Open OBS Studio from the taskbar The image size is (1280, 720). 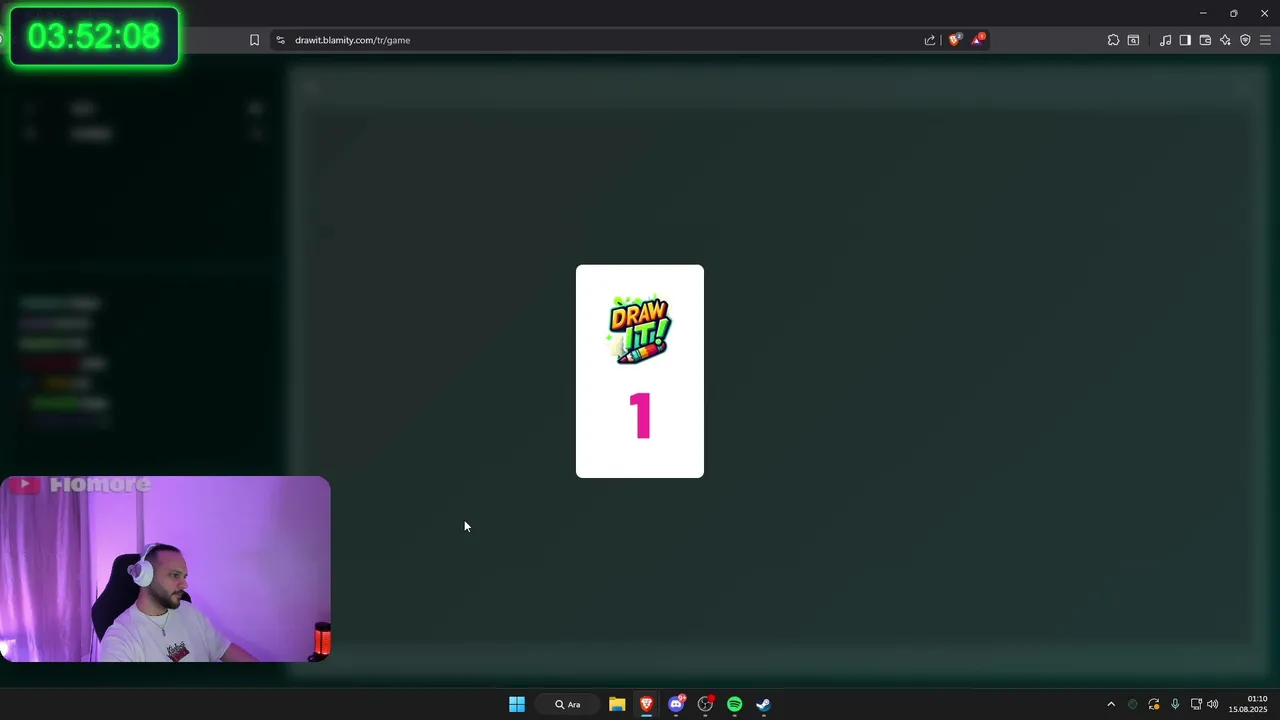click(x=705, y=704)
